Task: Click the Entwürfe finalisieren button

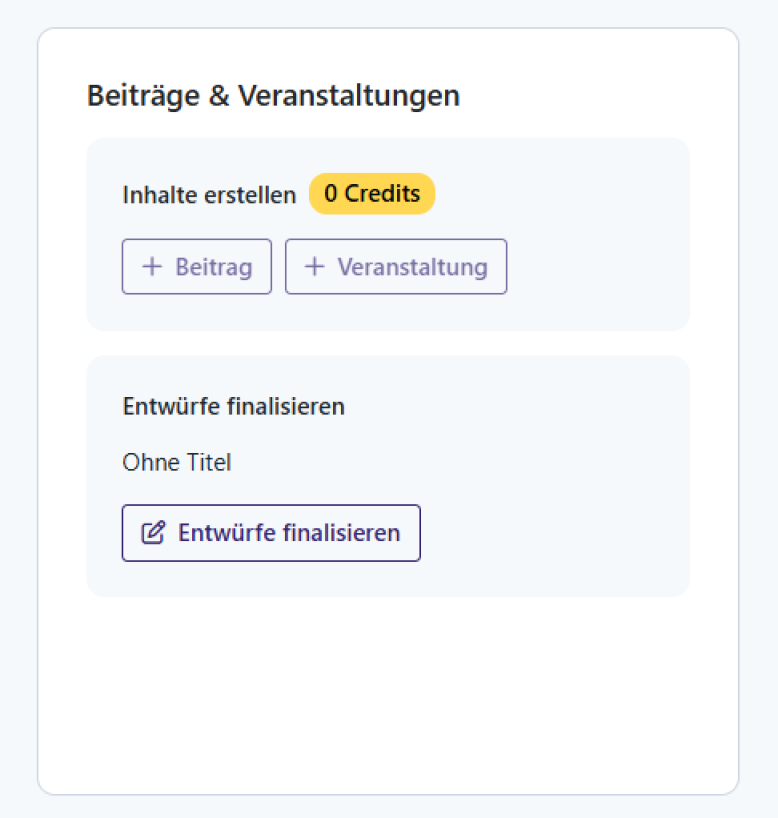Action: tap(271, 533)
